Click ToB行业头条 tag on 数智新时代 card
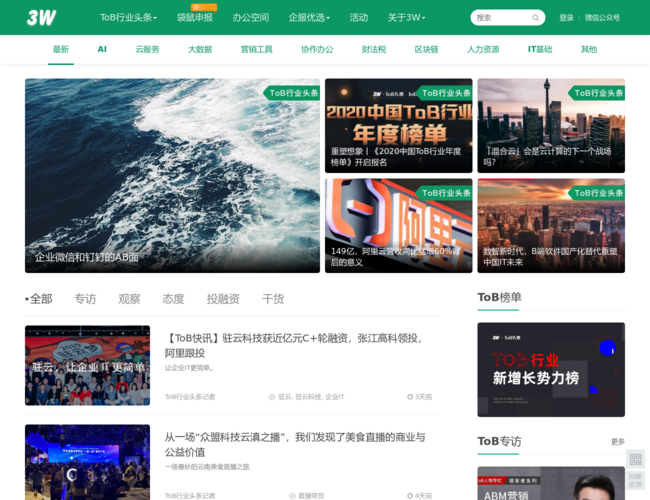This screenshot has width=650, height=500. click(597, 193)
